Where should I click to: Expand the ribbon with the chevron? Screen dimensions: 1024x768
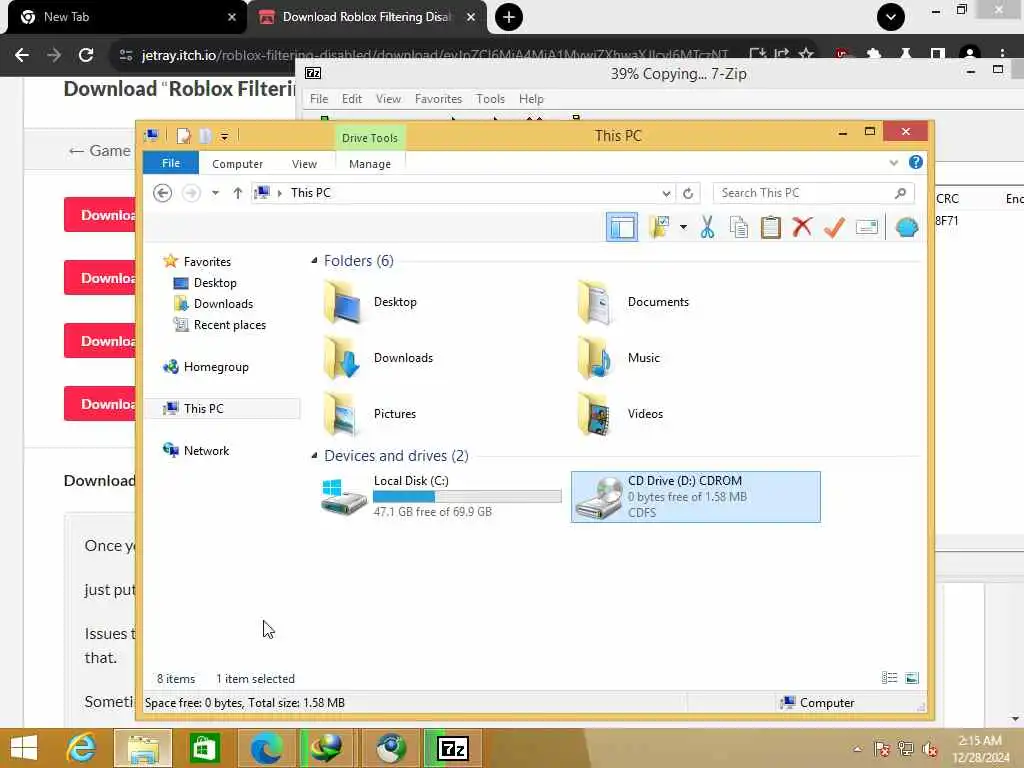(893, 163)
